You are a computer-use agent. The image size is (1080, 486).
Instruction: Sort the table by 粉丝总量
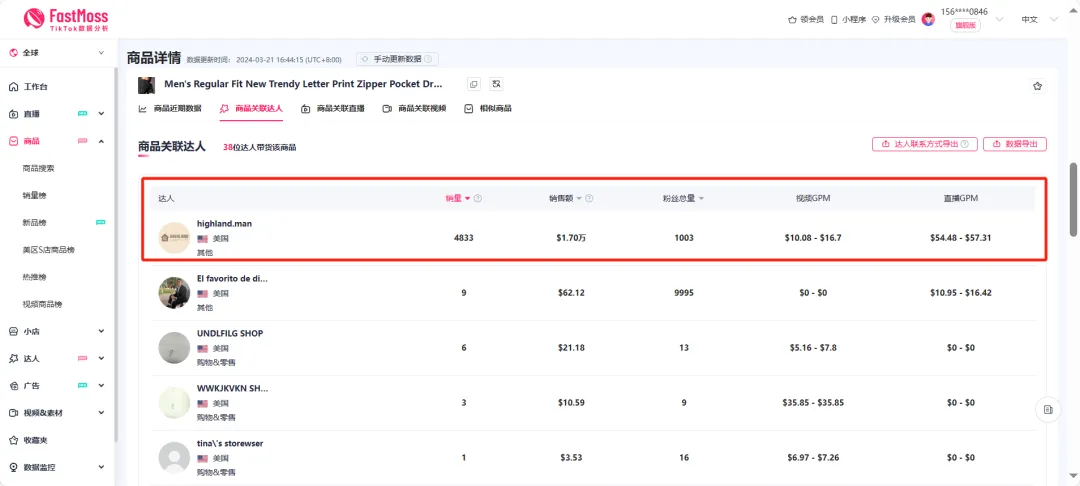[x=683, y=198]
